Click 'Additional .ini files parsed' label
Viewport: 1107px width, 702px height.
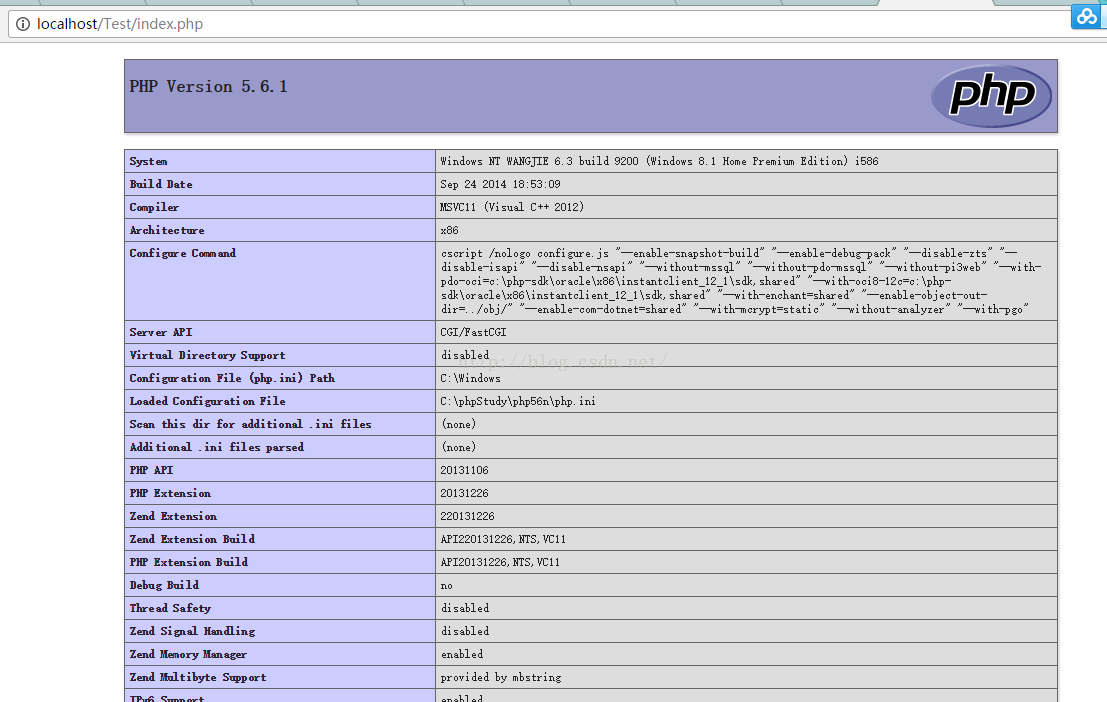coord(217,447)
